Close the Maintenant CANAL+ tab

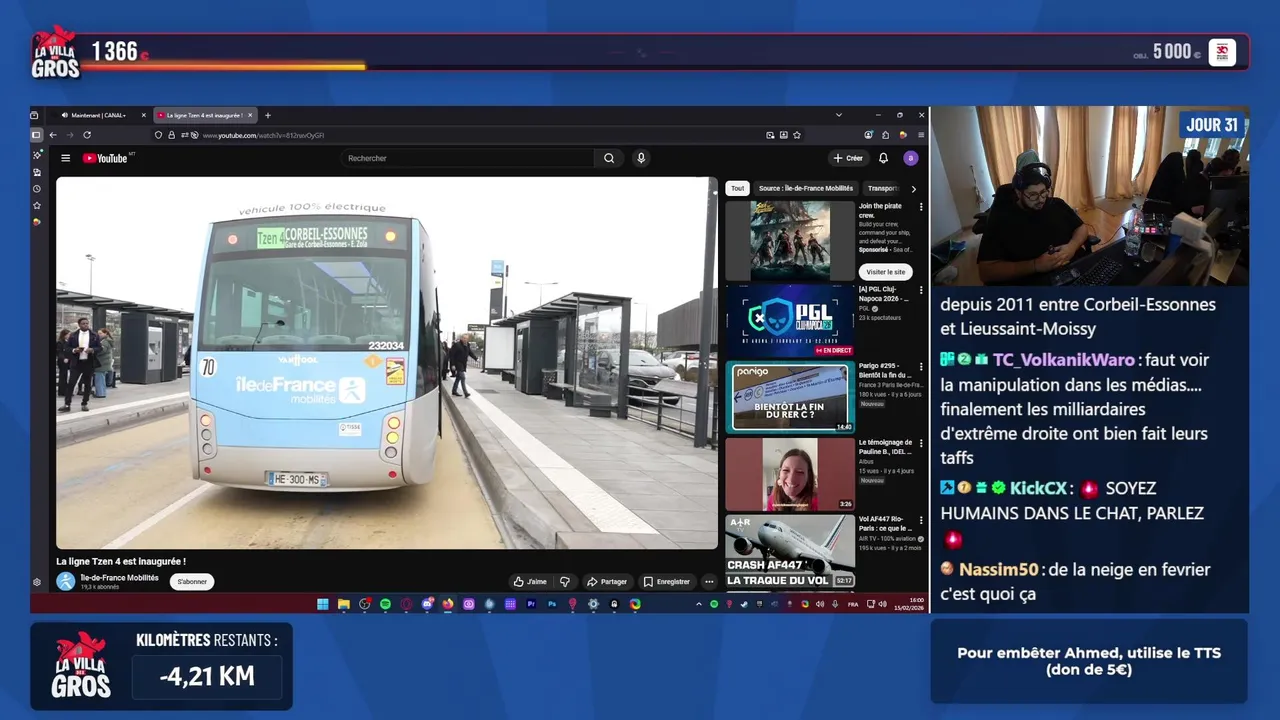click(x=143, y=115)
